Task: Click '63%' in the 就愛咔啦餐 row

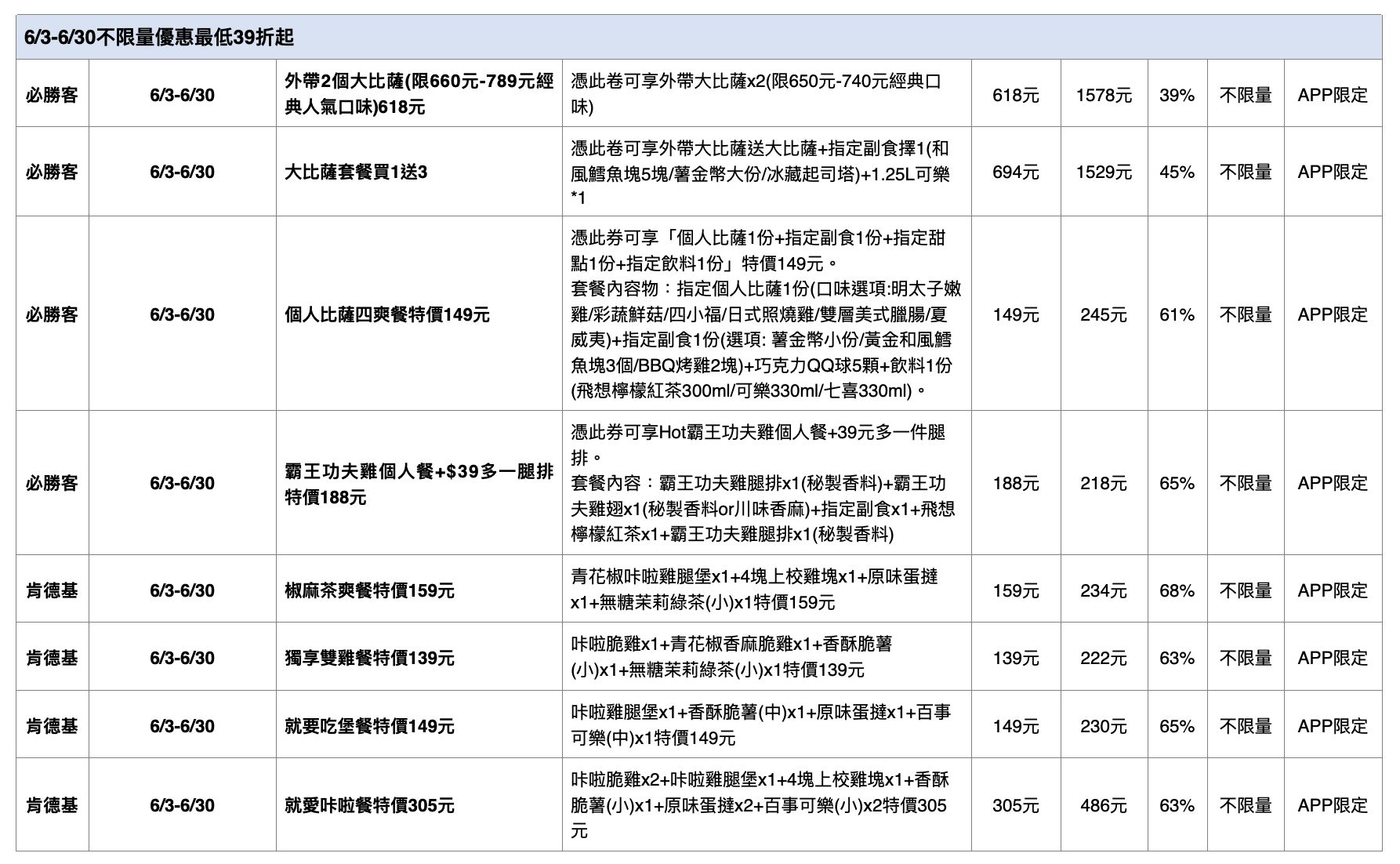Action: (x=1177, y=805)
